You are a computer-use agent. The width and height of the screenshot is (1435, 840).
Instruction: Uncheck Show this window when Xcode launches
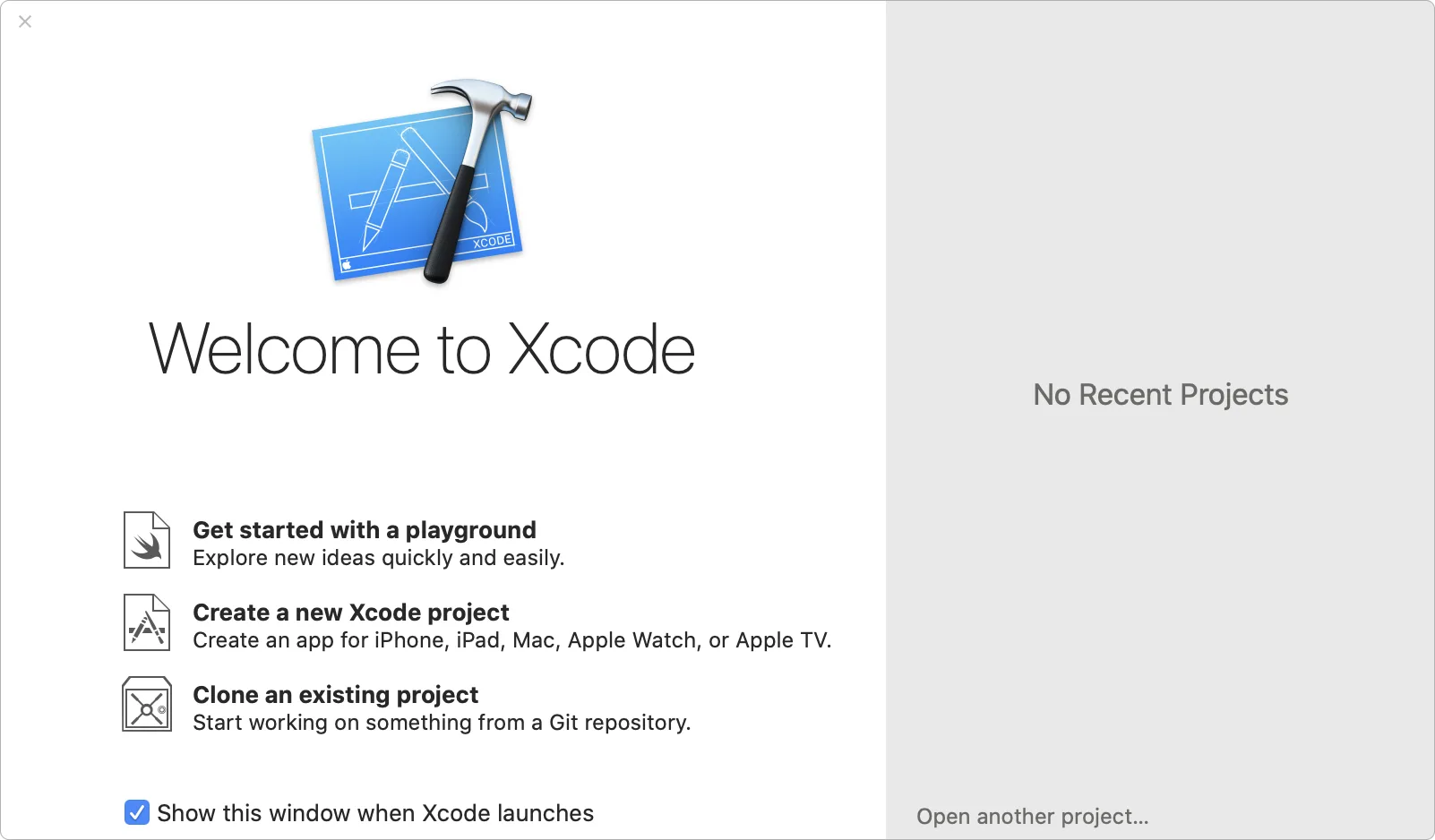pyautogui.click(x=137, y=812)
